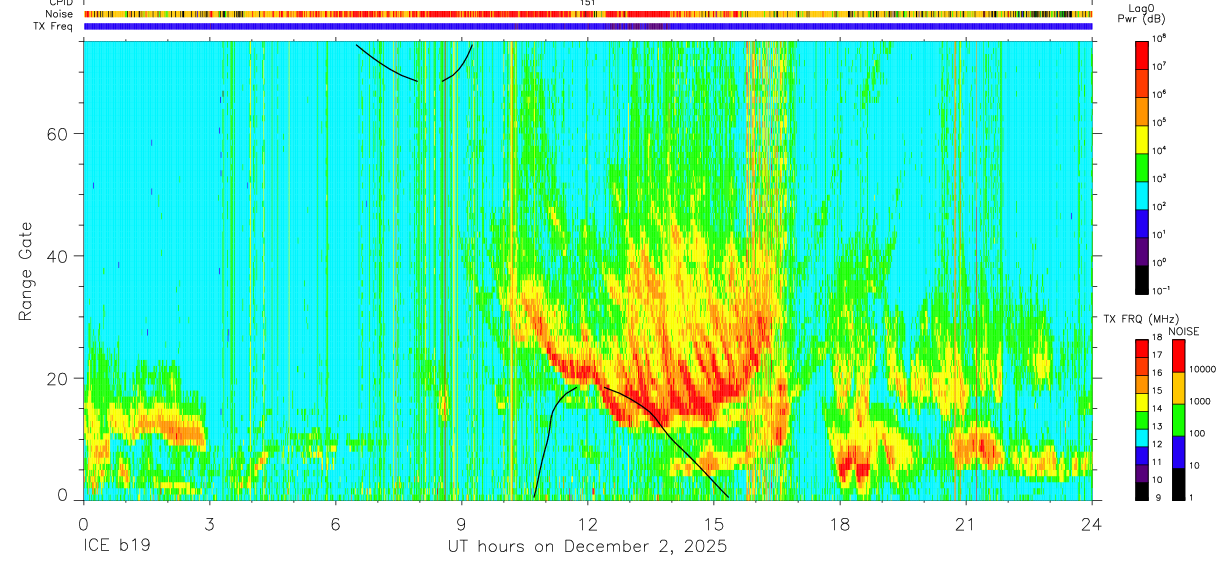Viewport: 1228px width, 567px height.
Task: Click the x-axis tick label '3'
Action: [x=209, y=523]
